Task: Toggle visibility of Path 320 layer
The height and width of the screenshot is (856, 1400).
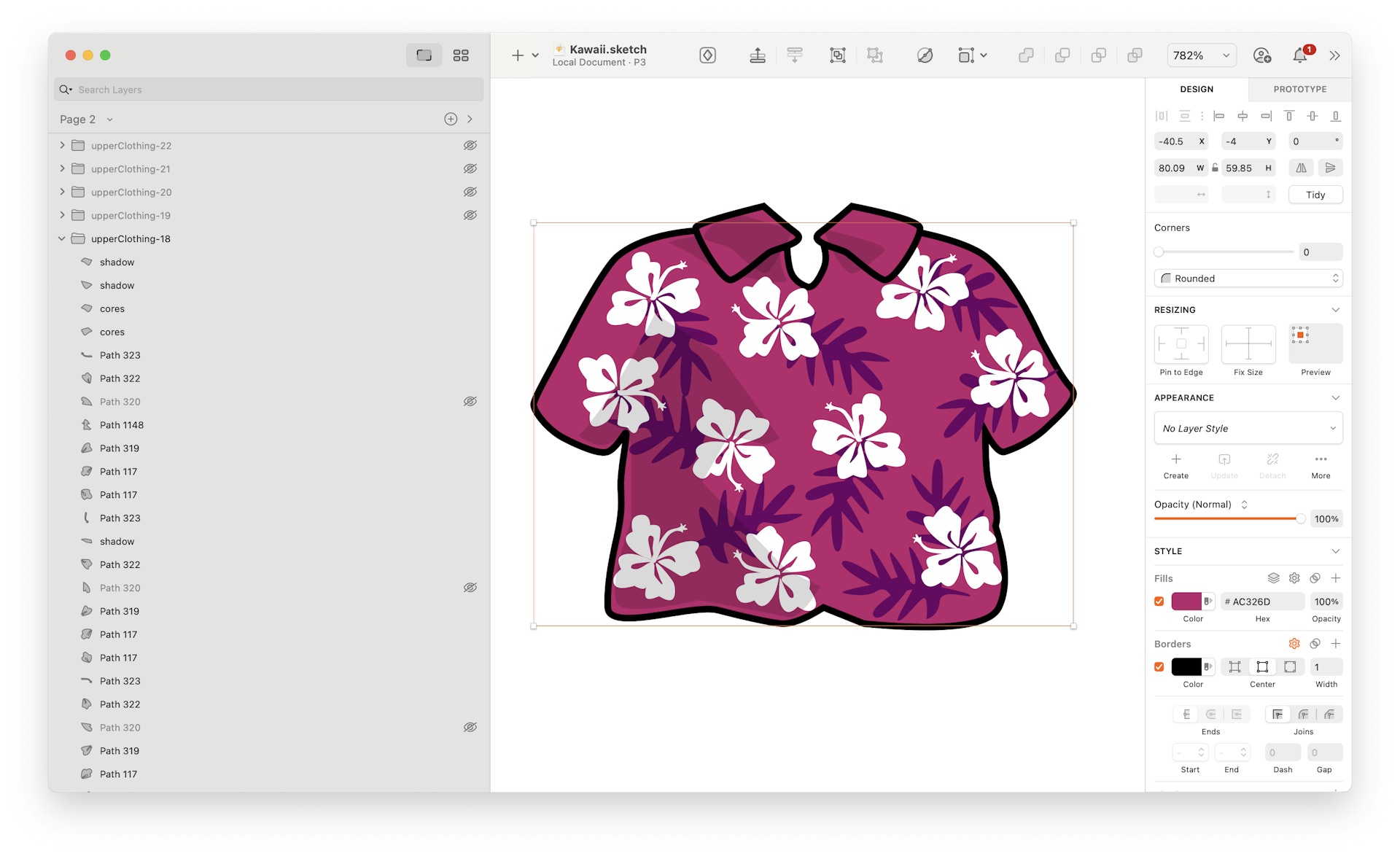Action: [x=471, y=401]
